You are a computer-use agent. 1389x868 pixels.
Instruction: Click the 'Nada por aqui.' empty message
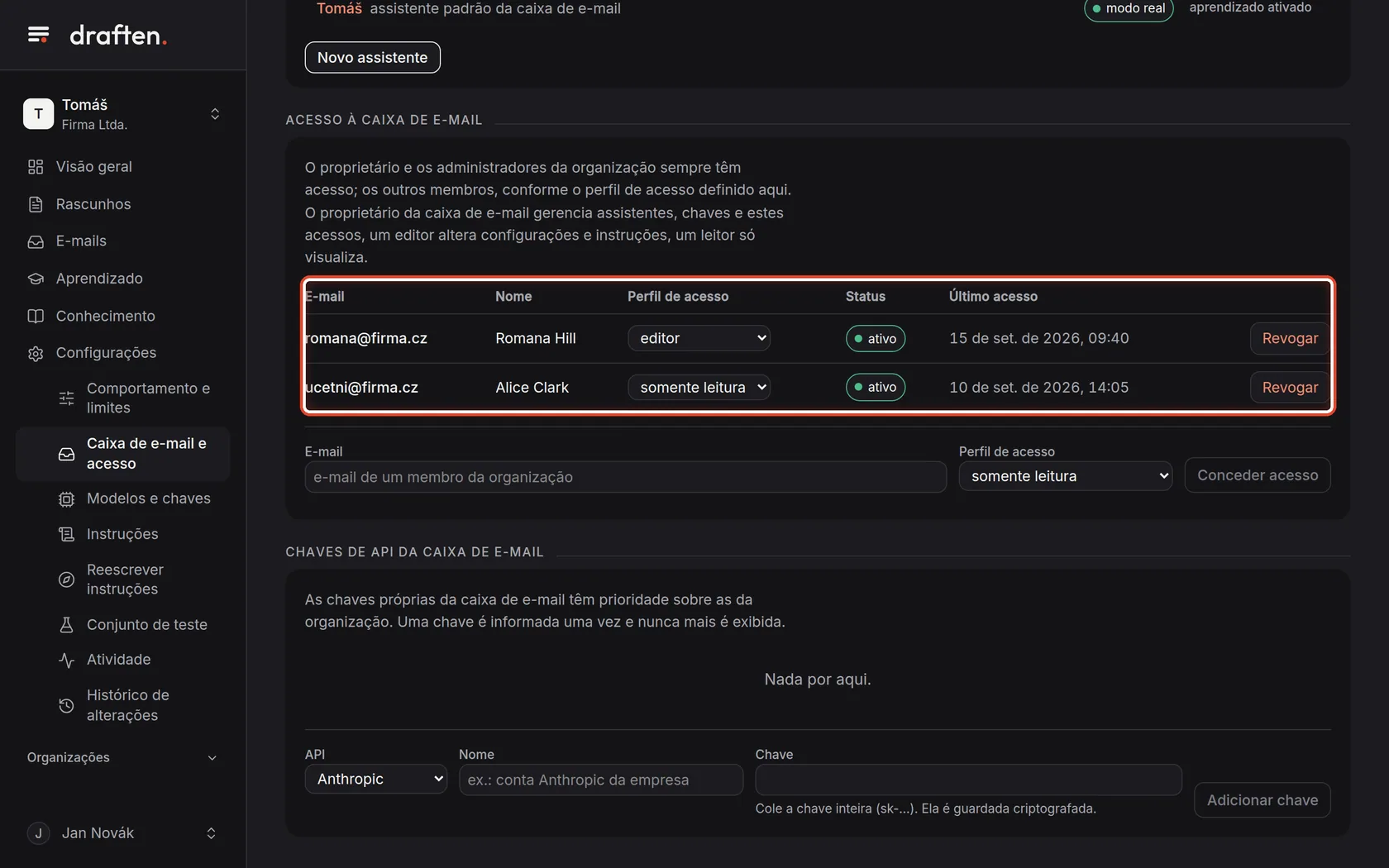pyautogui.click(x=817, y=679)
